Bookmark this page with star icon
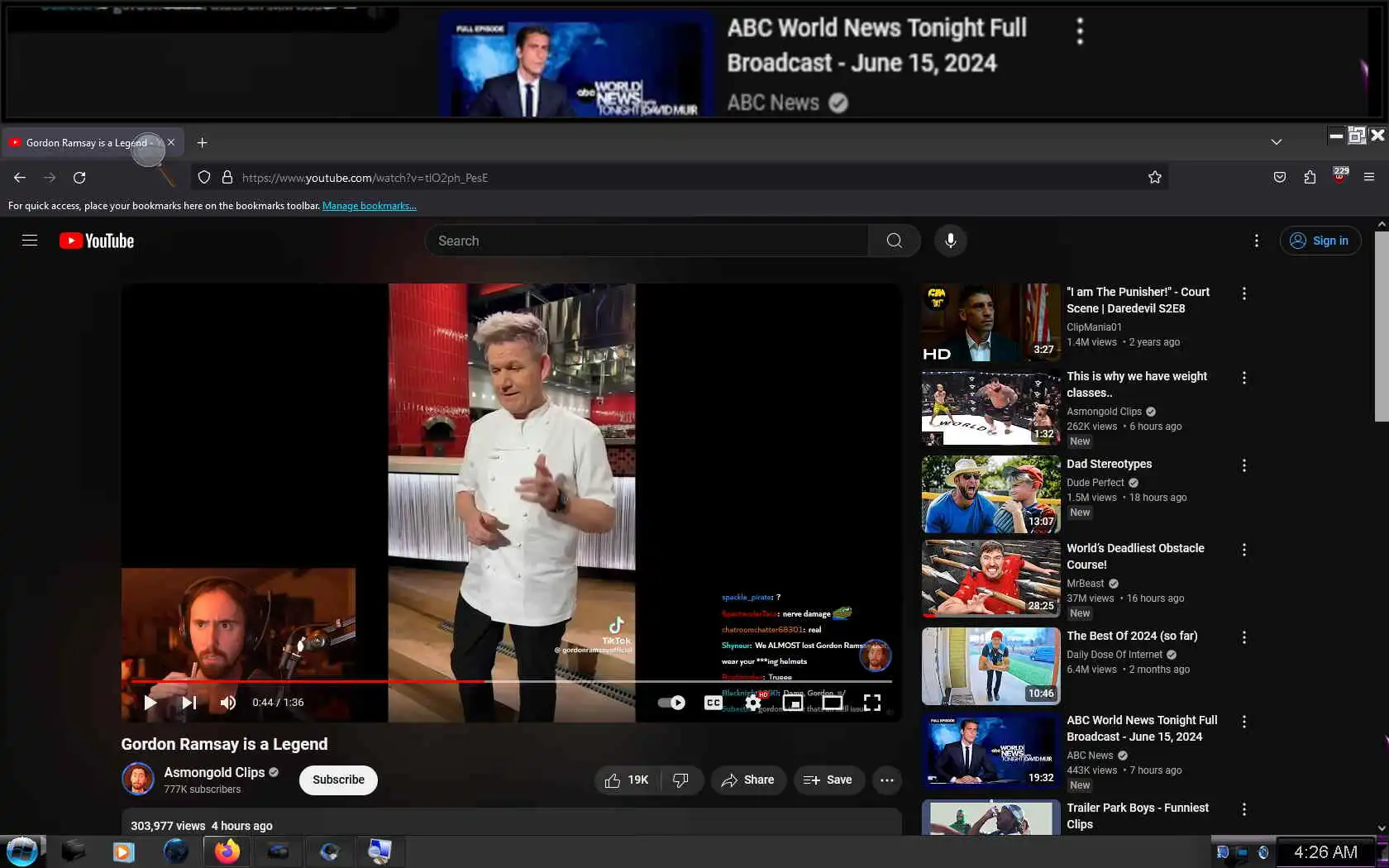The image size is (1389, 868). [x=1155, y=178]
